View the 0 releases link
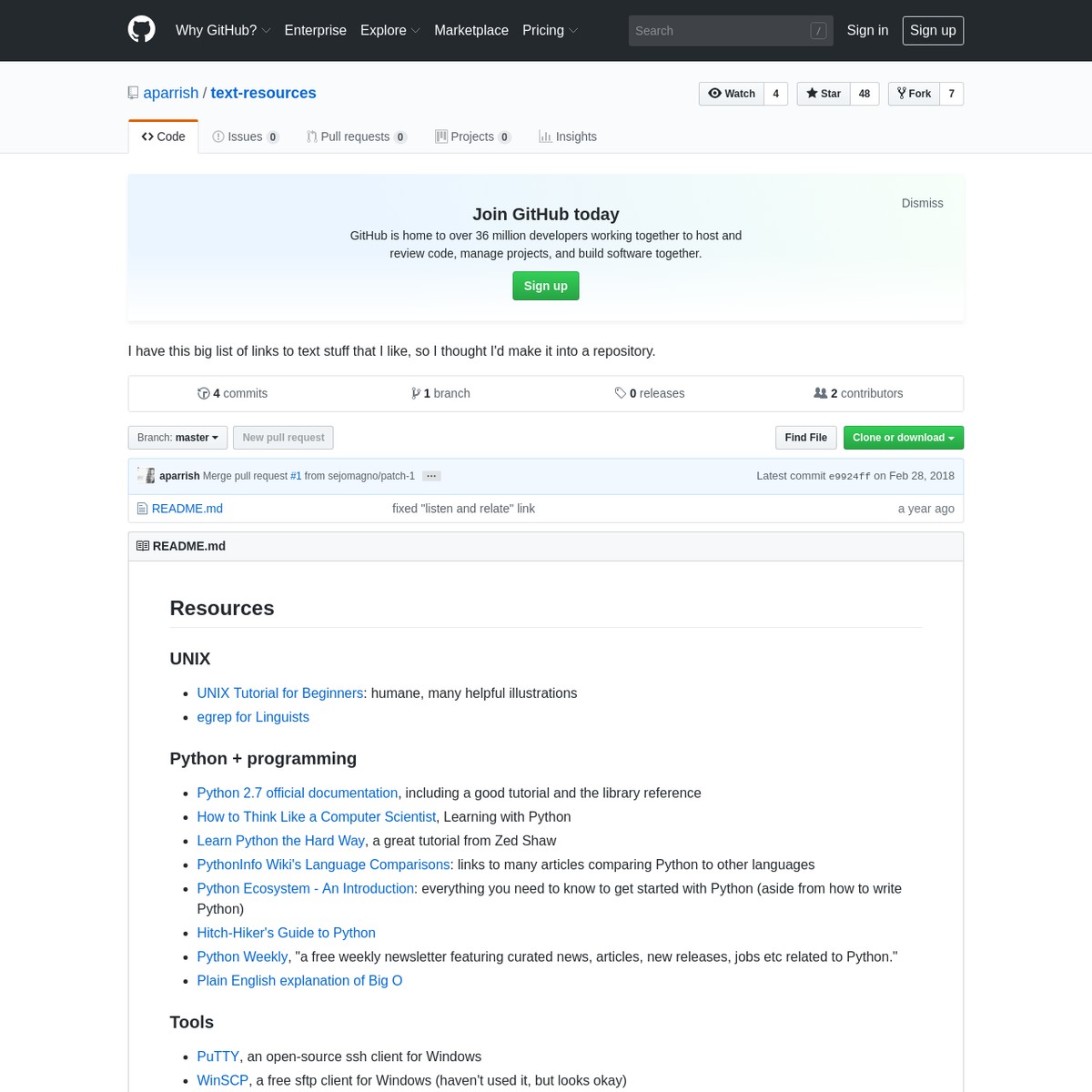The width and height of the screenshot is (1092, 1092). 650,393
